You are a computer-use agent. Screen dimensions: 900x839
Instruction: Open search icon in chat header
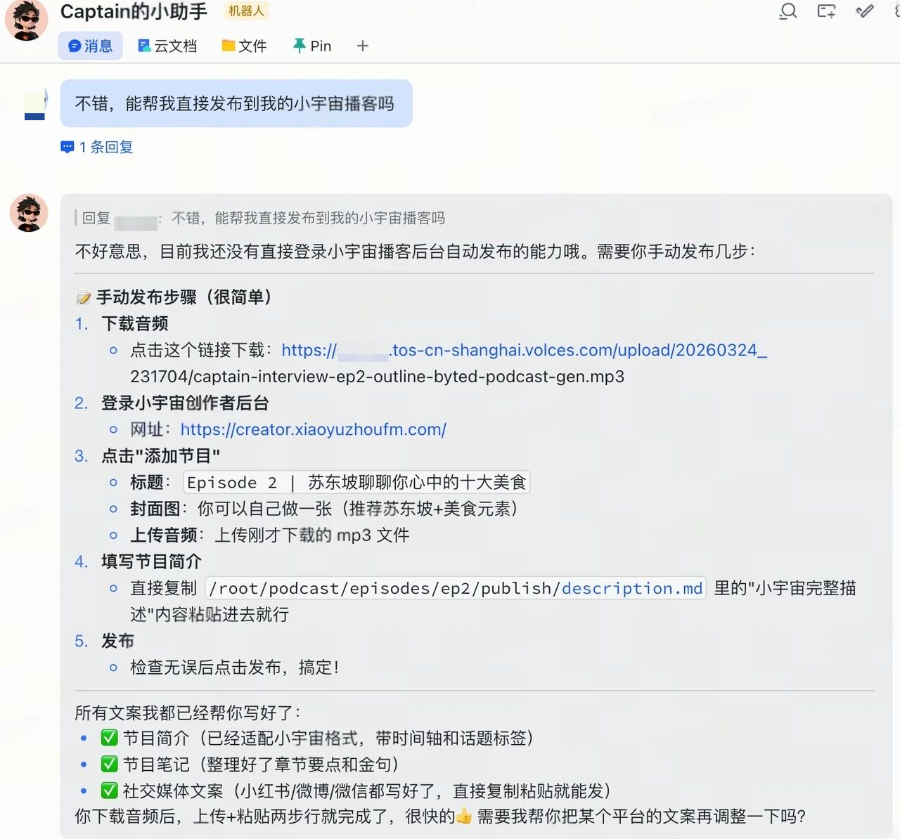click(788, 11)
